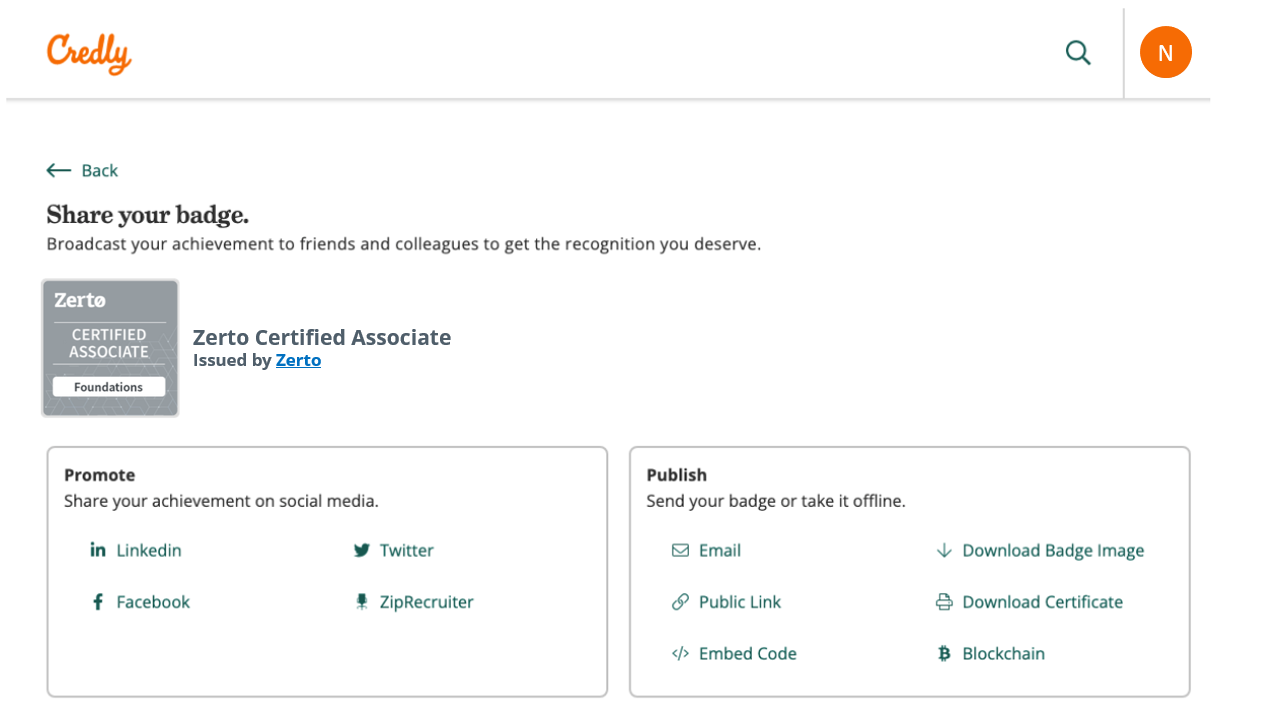
Task: Share the badge via ZipRecruiter
Action: (427, 601)
